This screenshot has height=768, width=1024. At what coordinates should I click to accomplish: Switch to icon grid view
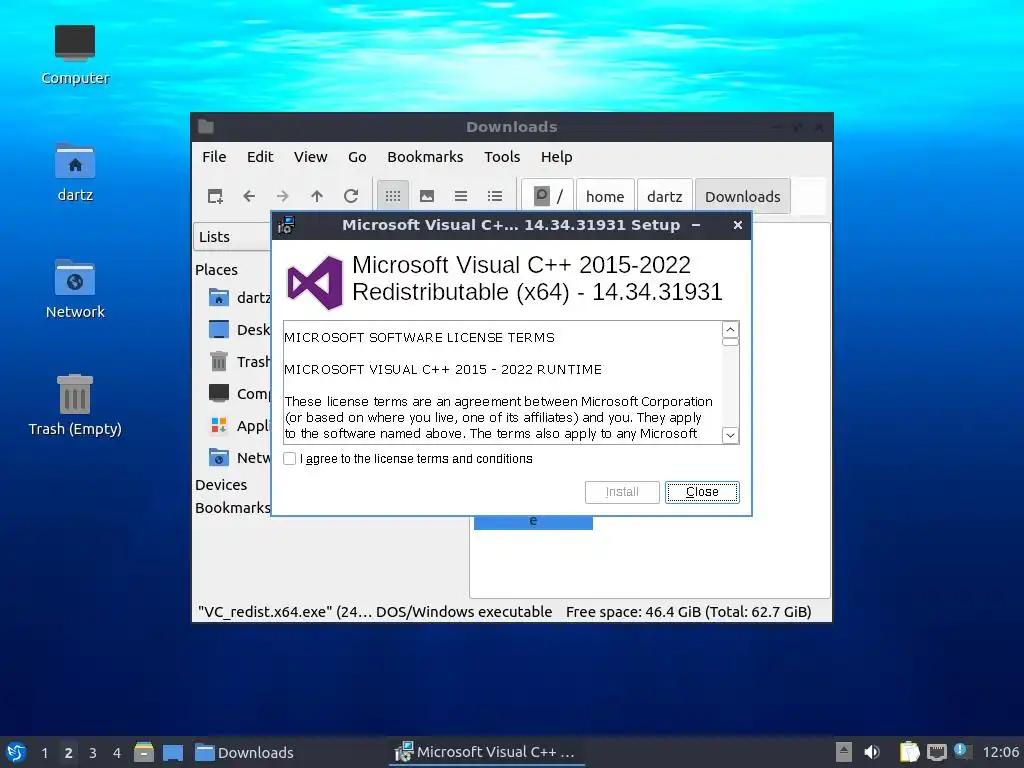click(393, 196)
